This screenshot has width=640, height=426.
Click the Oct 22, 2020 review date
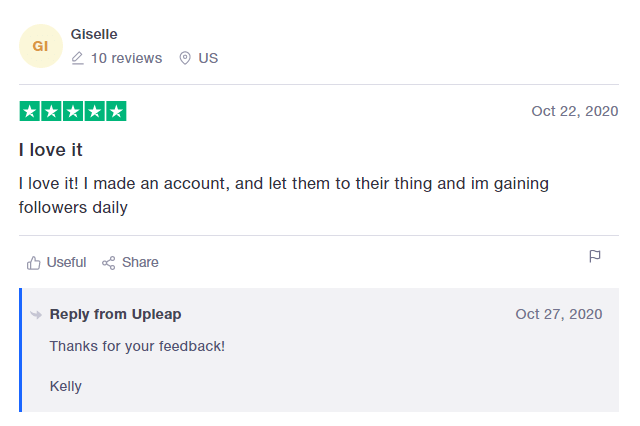pyautogui.click(x=575, y=111)
